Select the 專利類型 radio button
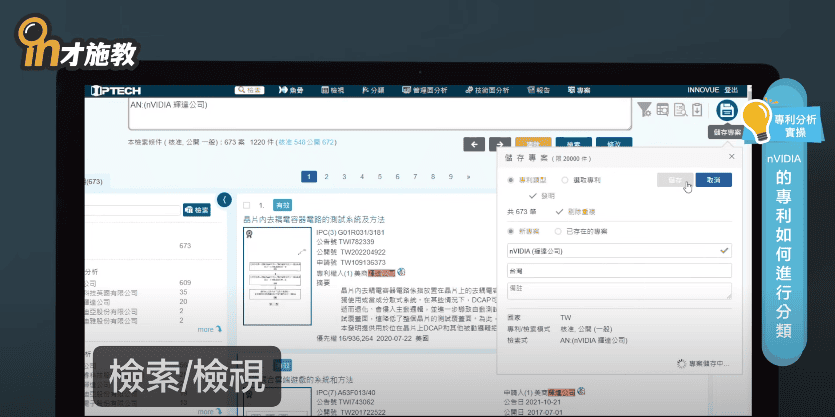This screenshot has width=835, height=417. pyautogui.click(x=511, y=180)
